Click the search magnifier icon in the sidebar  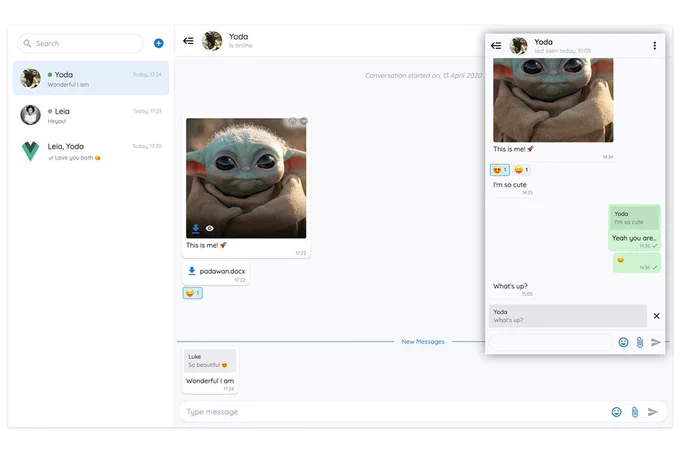[x=27, y=43]
